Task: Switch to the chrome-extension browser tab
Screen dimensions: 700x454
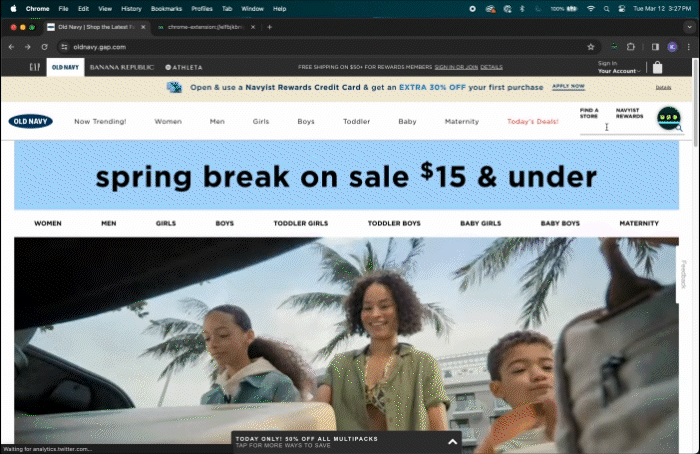Action: pyautogui.click(x=206, y=27)
